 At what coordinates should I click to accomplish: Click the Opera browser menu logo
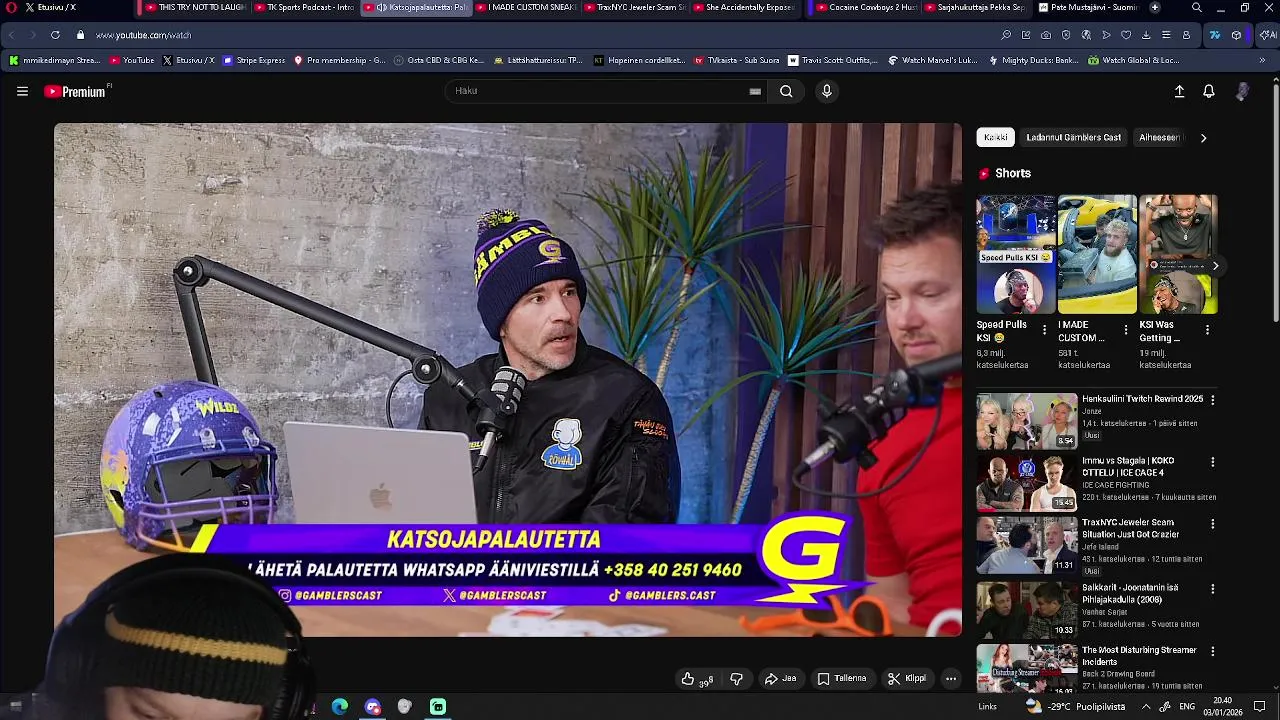[x=11, y=7]
